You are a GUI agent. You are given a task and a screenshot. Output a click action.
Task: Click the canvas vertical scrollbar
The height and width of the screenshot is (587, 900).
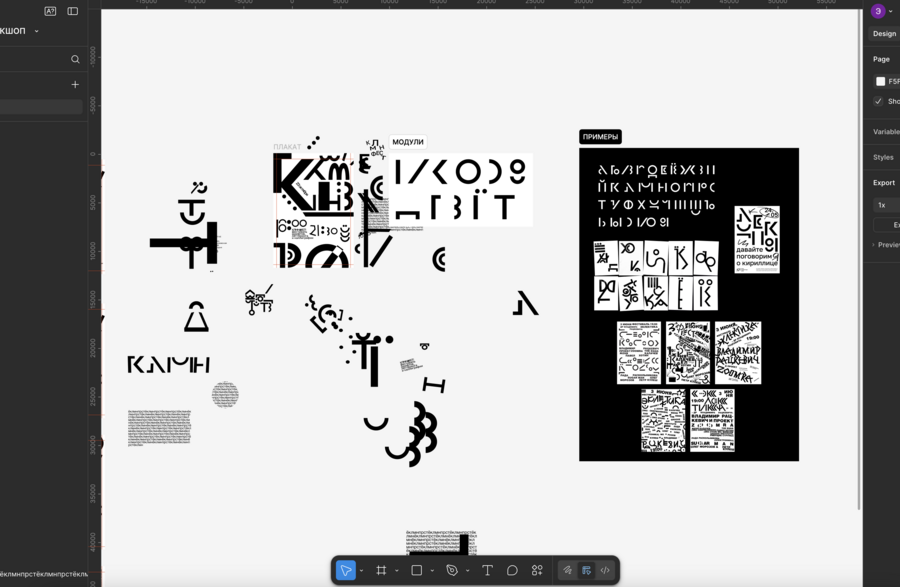click(859, 258)
